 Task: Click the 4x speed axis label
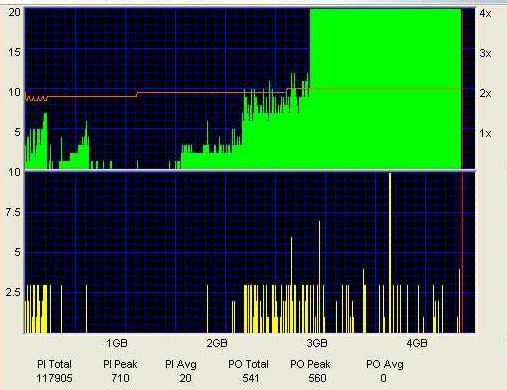click(x=485, y=13)
